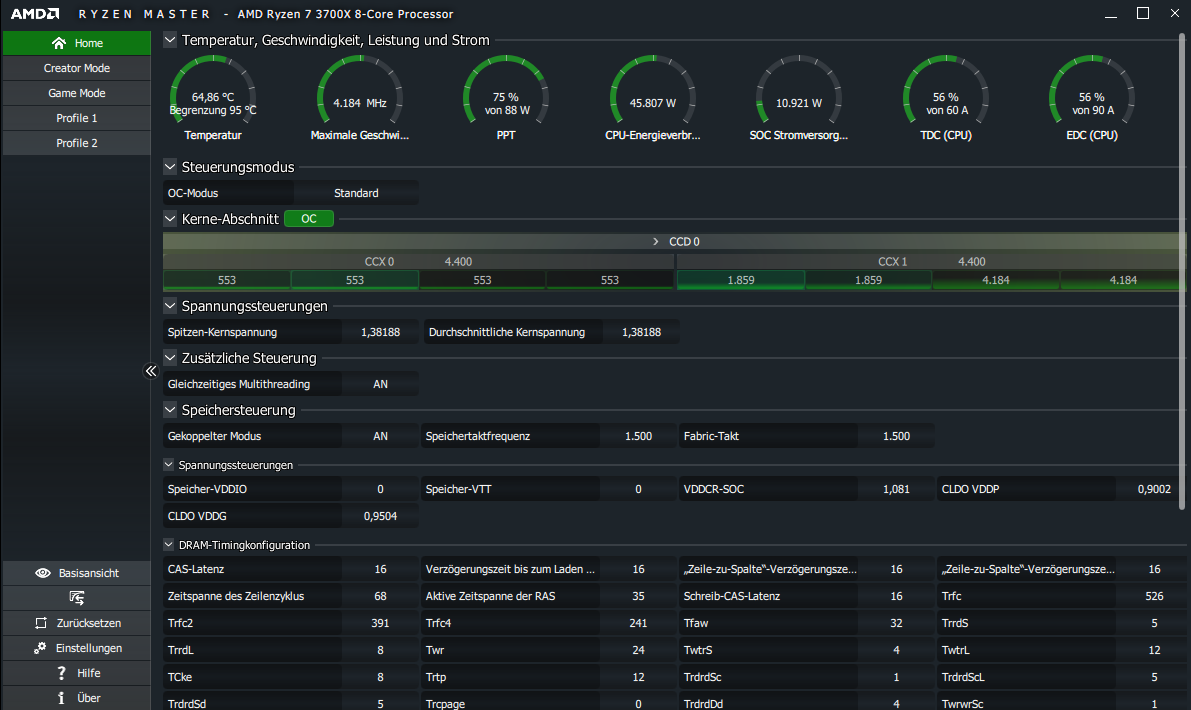Click the OC-Modus Standard value
Image resolution: width=1191 pixels, height=710 pixels.
click(x=356, y=194)
